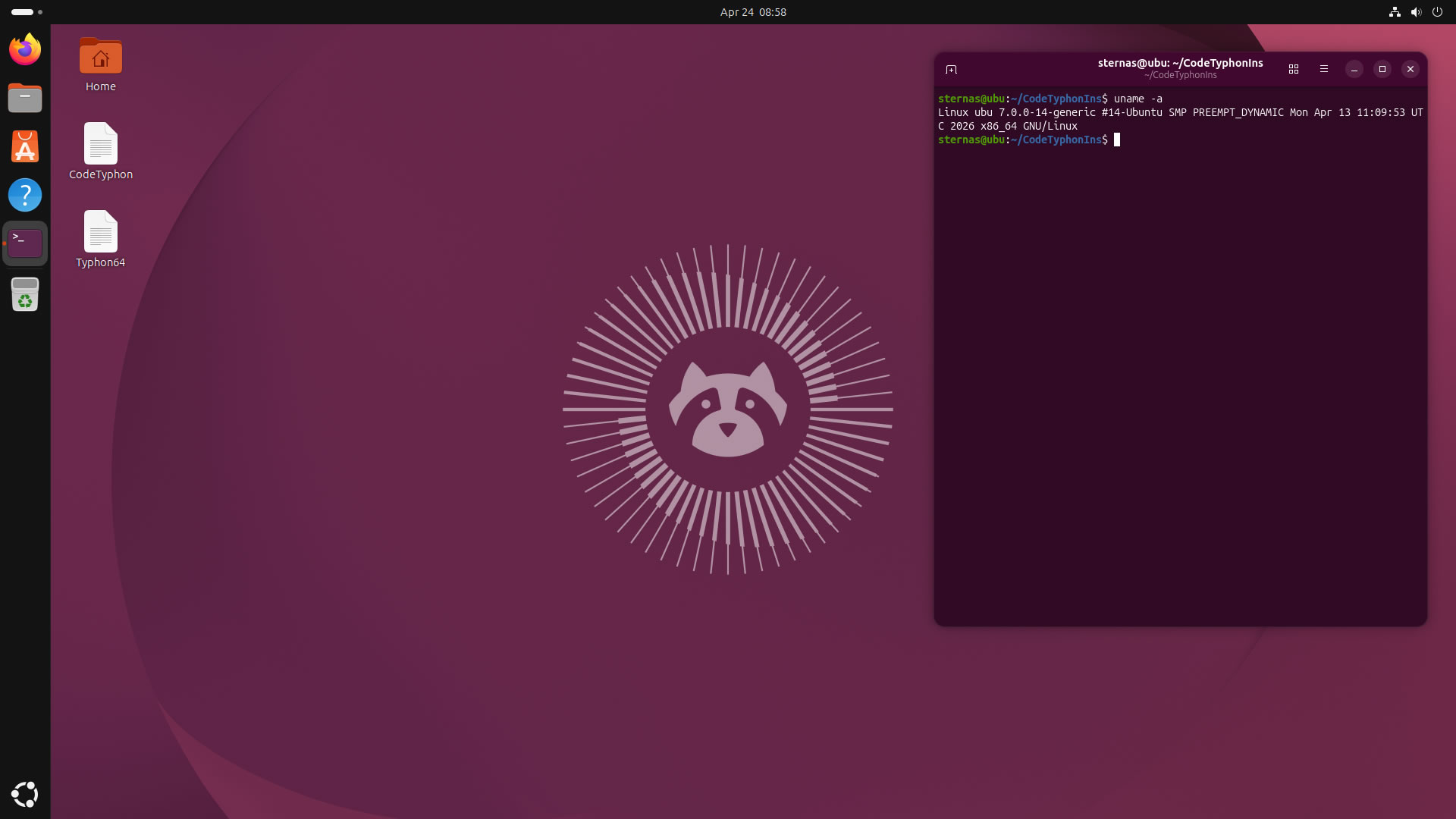Show terminal tab overview grid

click(1294, 69)
